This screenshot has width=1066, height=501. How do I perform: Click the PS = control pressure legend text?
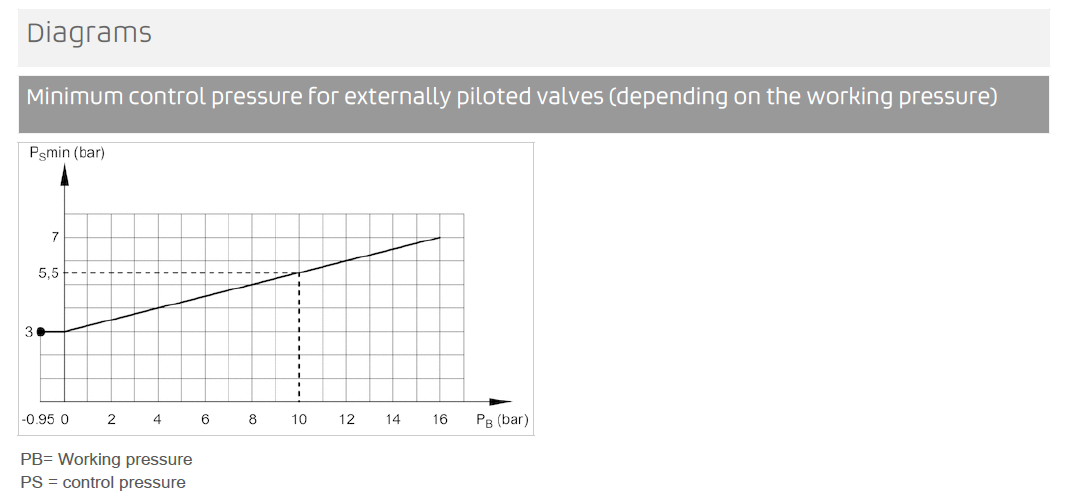[103, 483]
